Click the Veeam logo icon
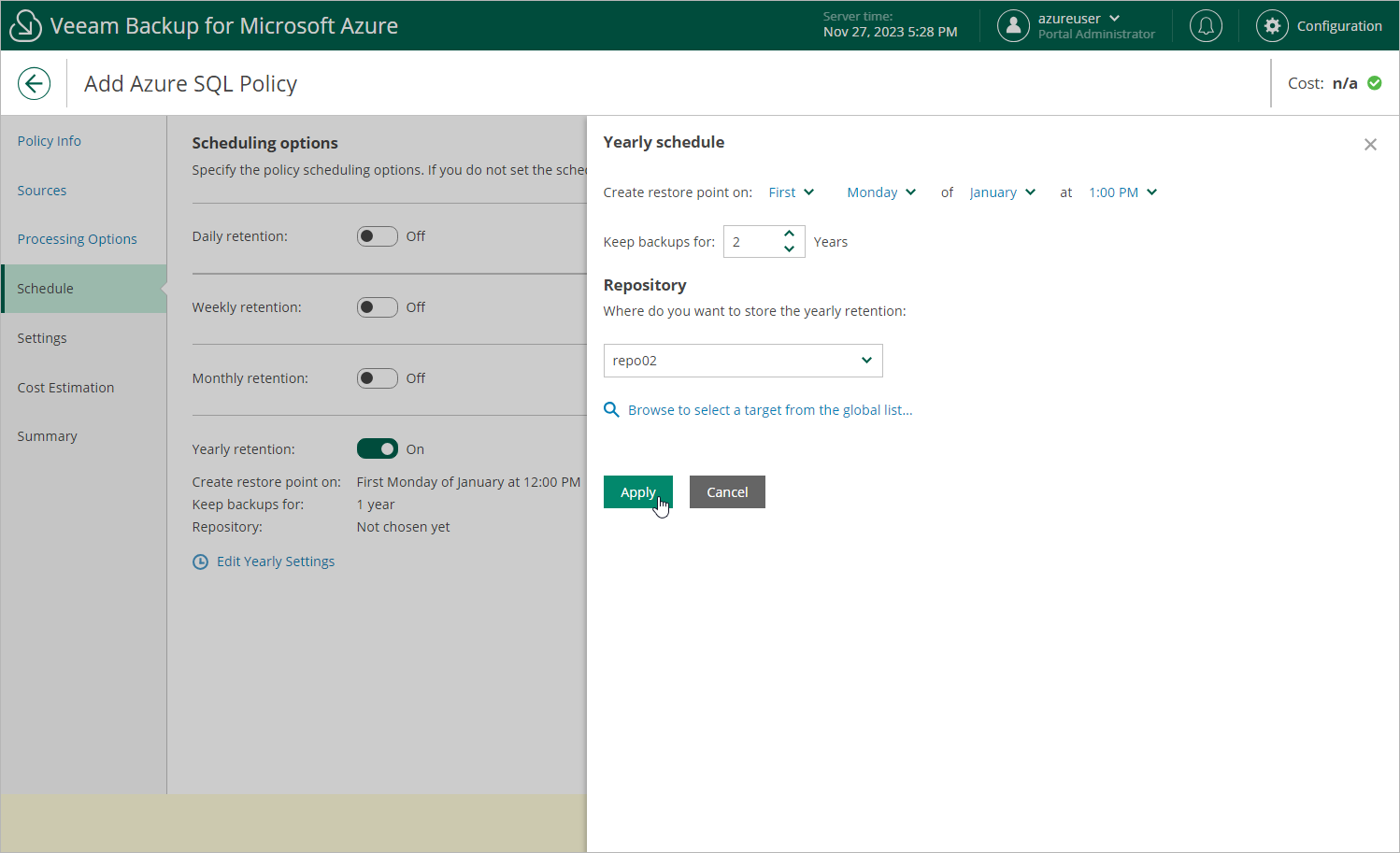Screen dimensions: 1400x853 tap(24, 25)
